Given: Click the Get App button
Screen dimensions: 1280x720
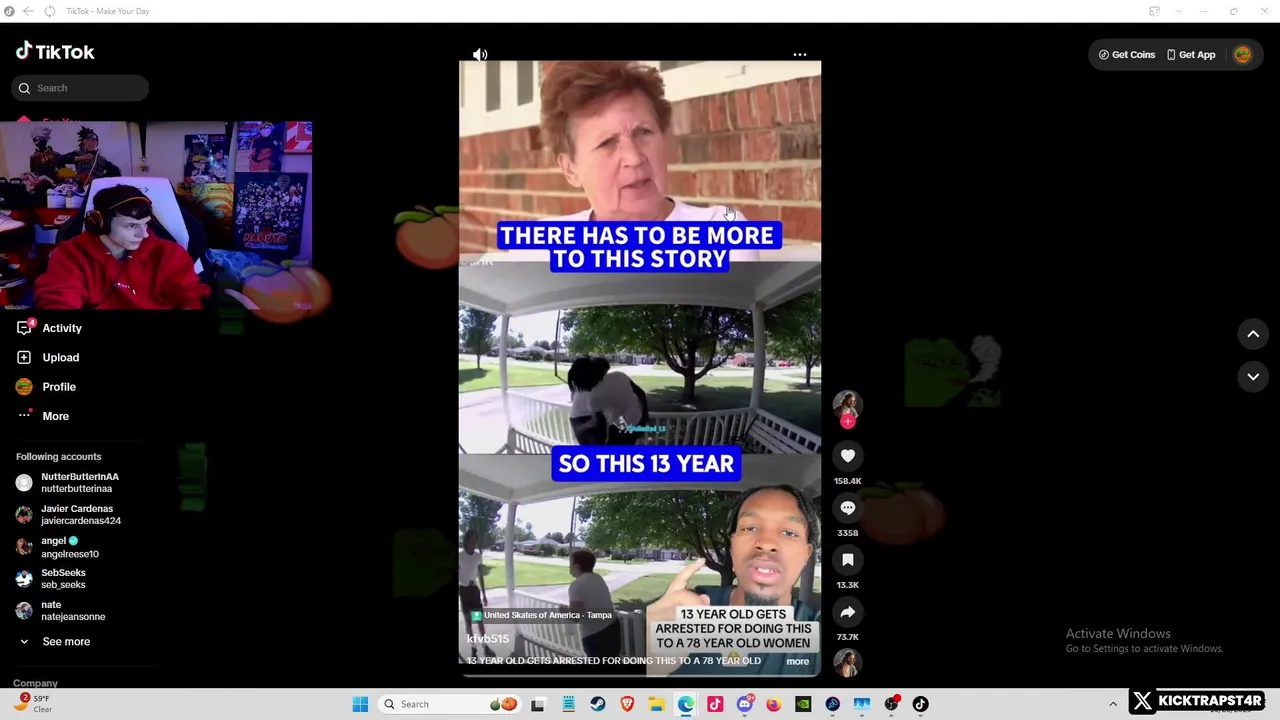Looking at the screenshot, I should [1190, 55].
